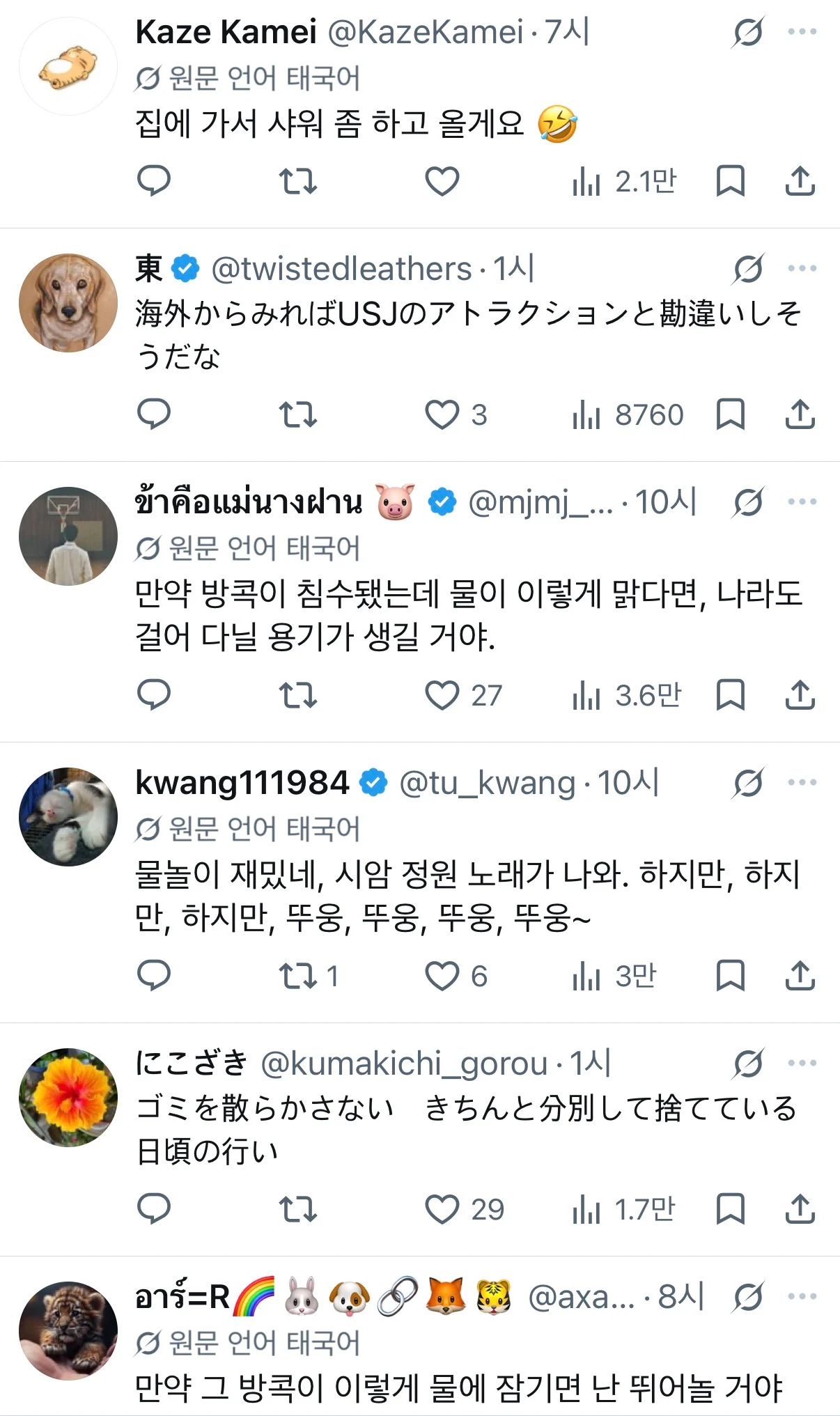Open the beagle dog avatar of 東
This screenshot has height=1416, width=840.
click(x=68, y=303)
